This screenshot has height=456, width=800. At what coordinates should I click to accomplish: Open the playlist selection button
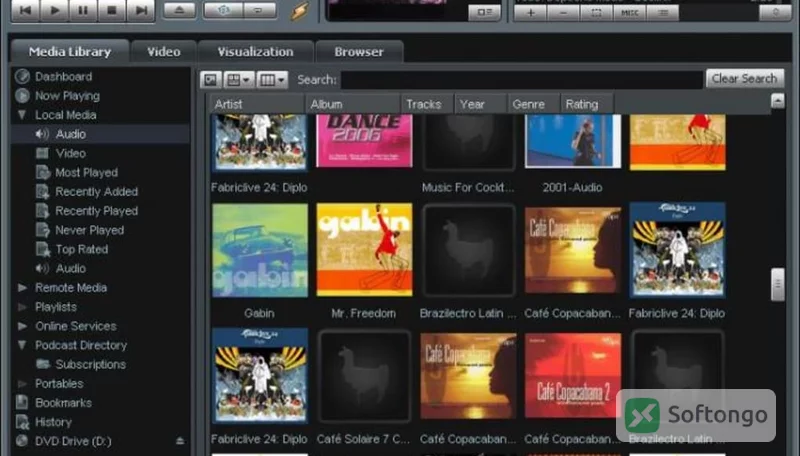tap(596, 12)
